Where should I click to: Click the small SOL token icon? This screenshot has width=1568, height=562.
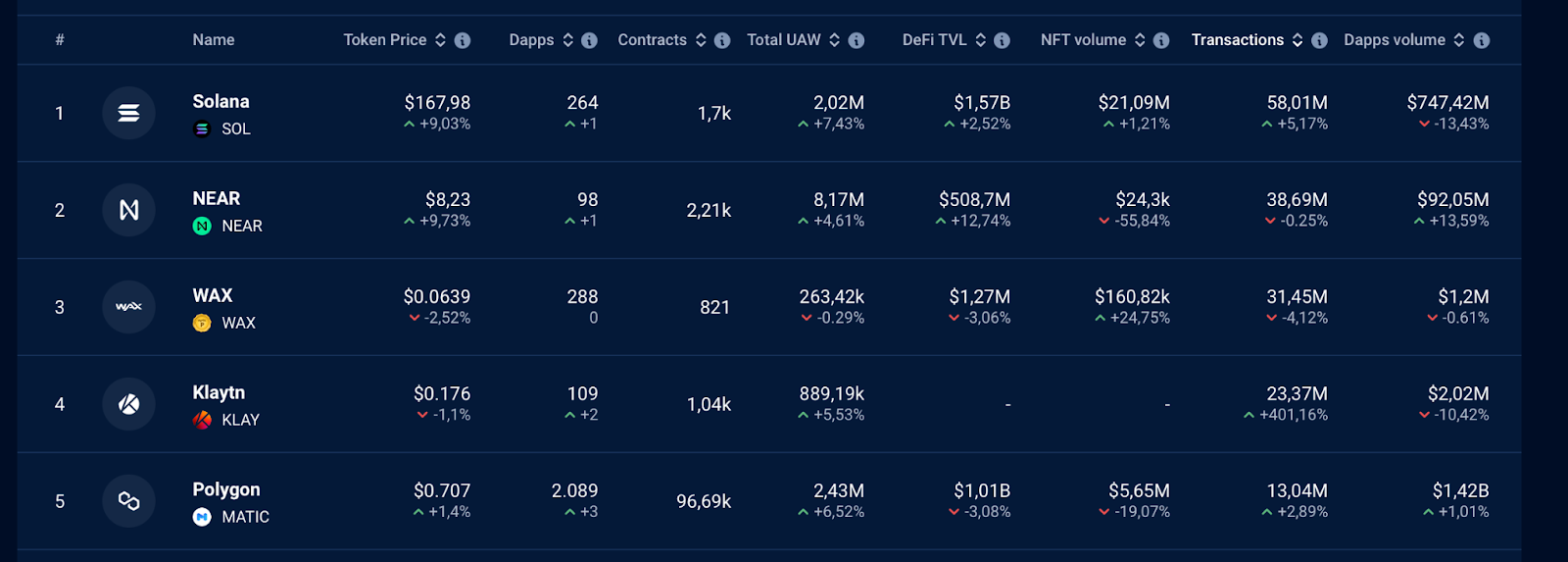tap(202, 128)
